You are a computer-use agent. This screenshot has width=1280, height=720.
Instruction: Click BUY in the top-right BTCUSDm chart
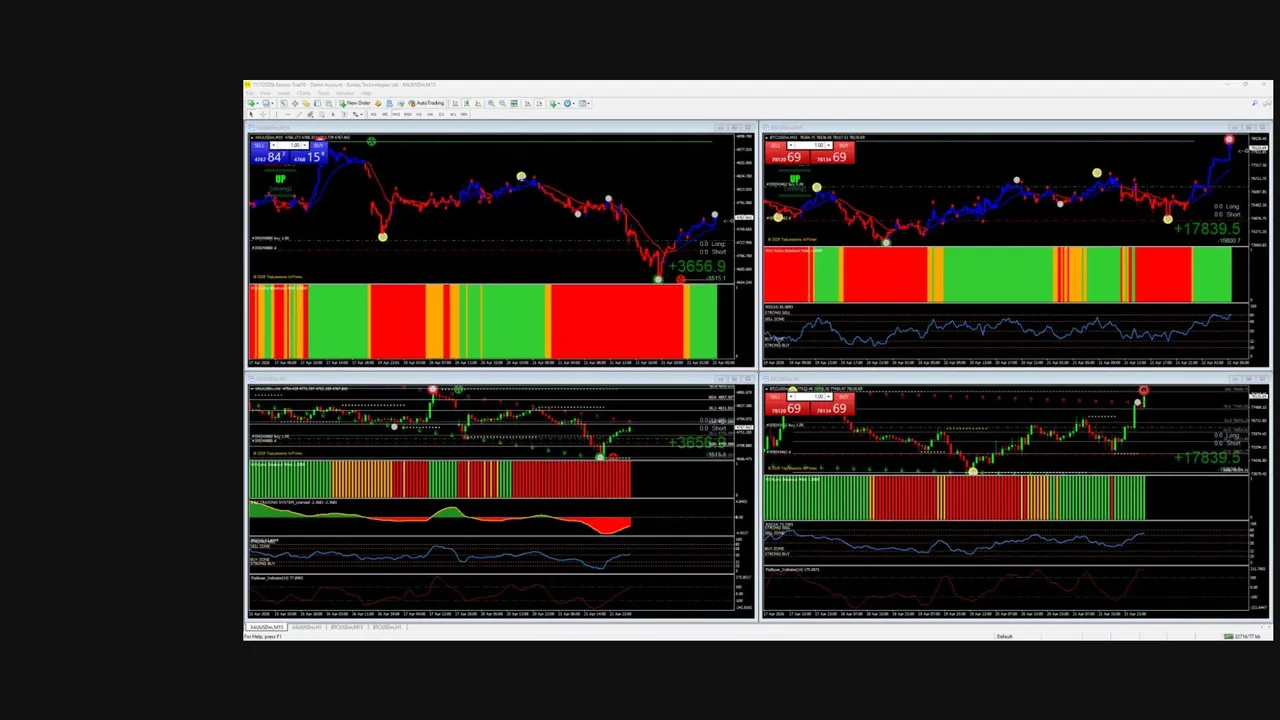(x=845, y=146)
